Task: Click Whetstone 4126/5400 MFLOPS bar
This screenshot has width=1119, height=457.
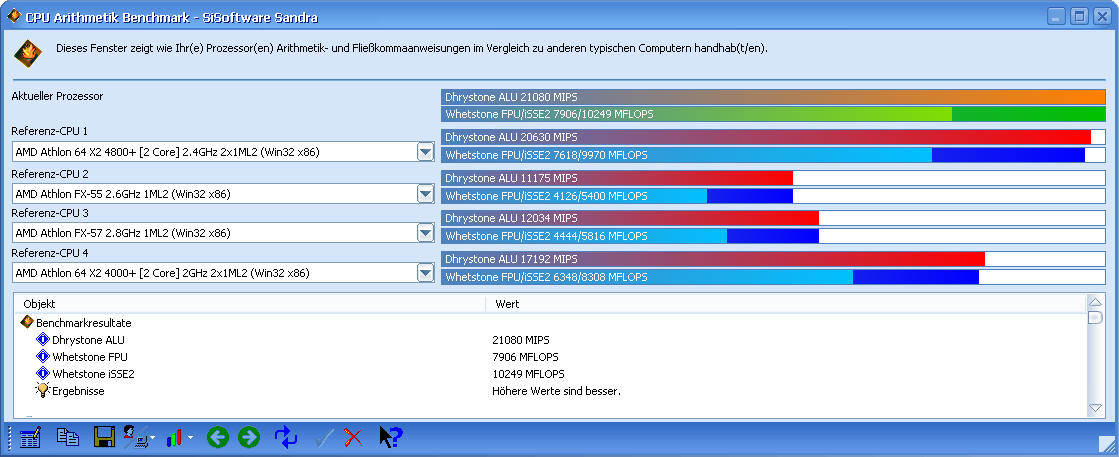Action: point(774,196)
